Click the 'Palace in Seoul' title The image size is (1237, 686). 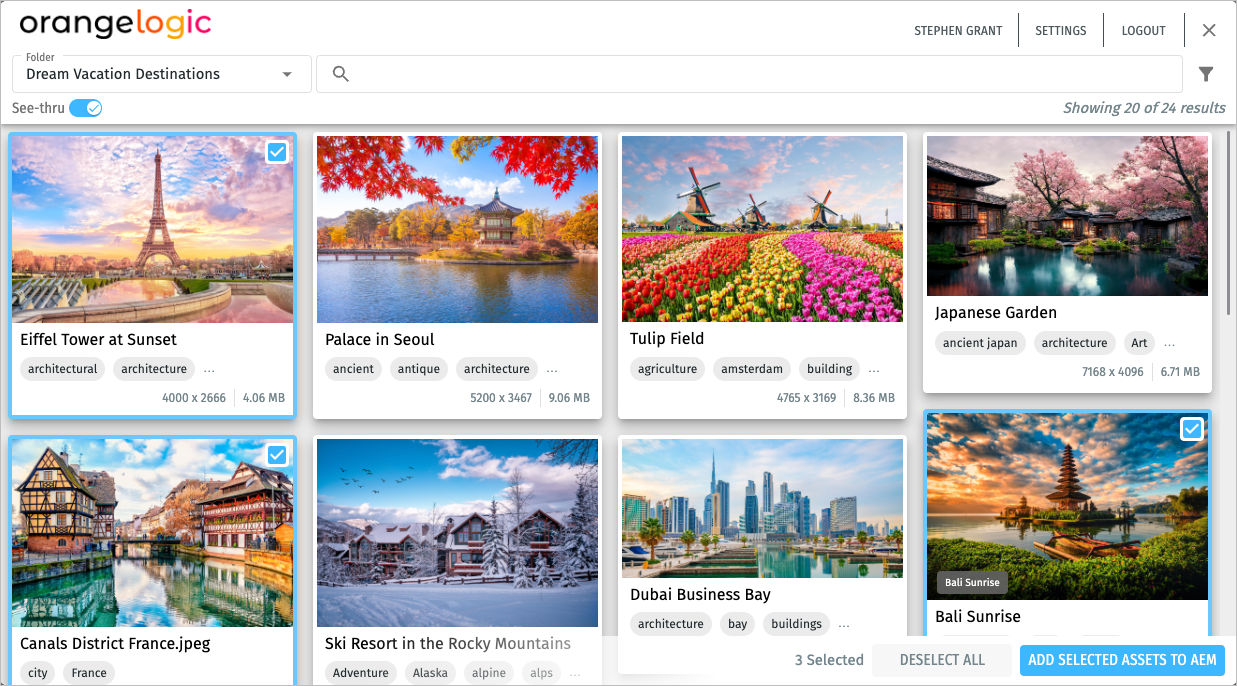380,340
